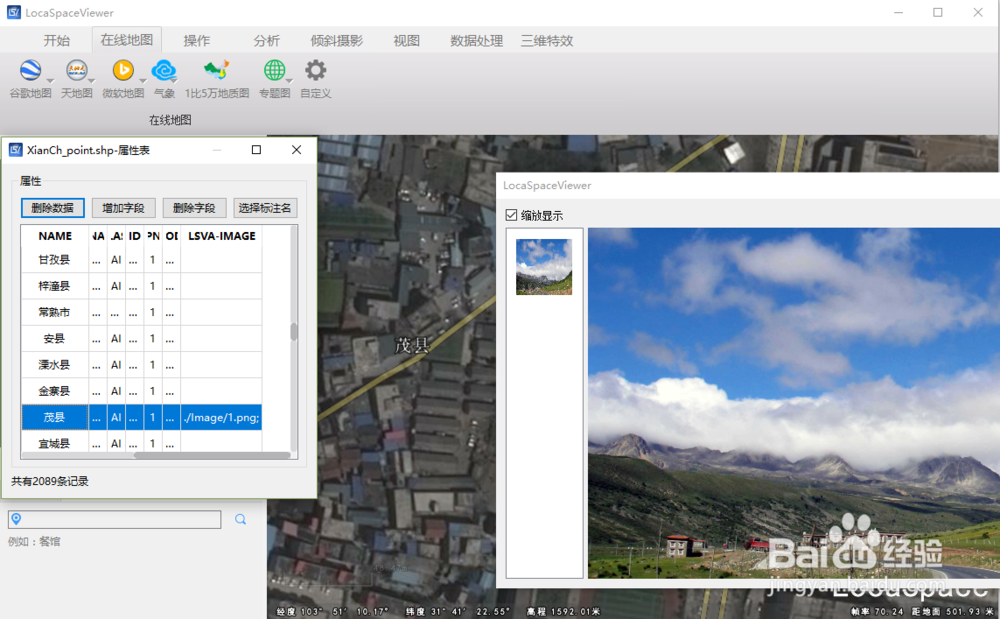Click the 茂县 label on the map
Viewport: 1000px width, 619px height.
pos(412,345)
